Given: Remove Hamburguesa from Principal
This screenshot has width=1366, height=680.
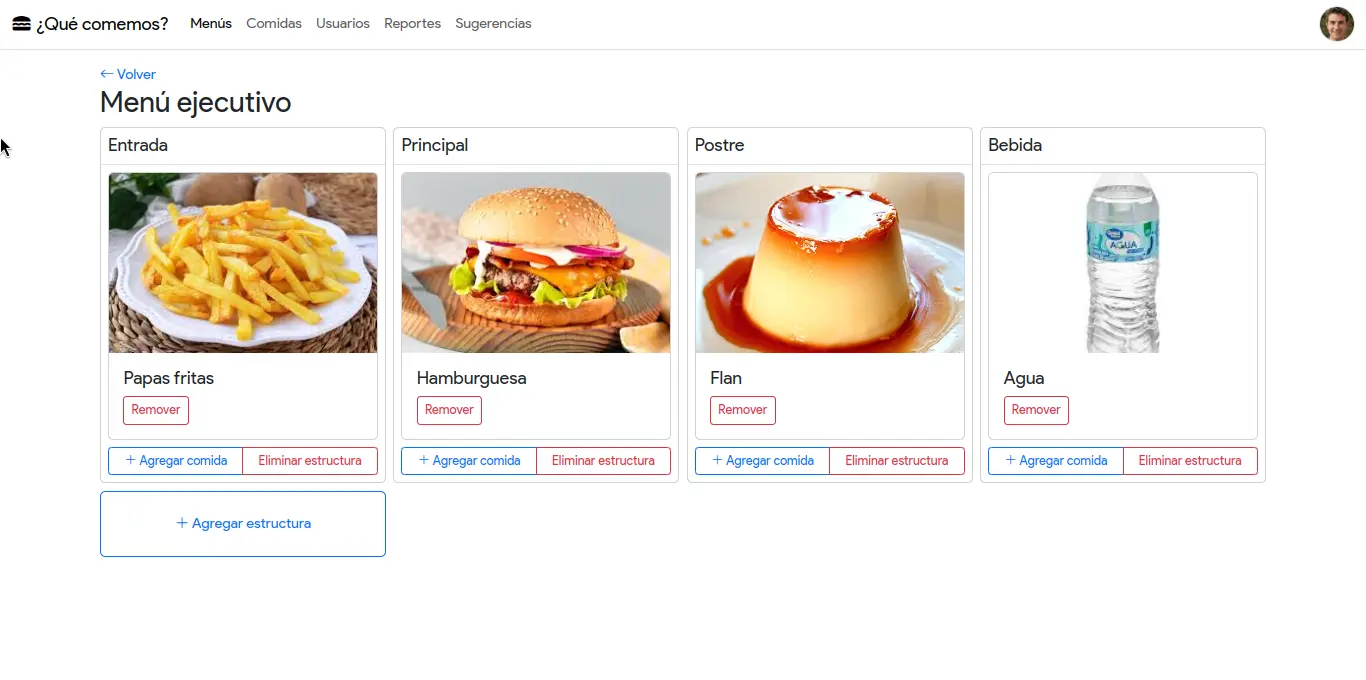Looking at the screenshot, I should [x=449, y=410].
